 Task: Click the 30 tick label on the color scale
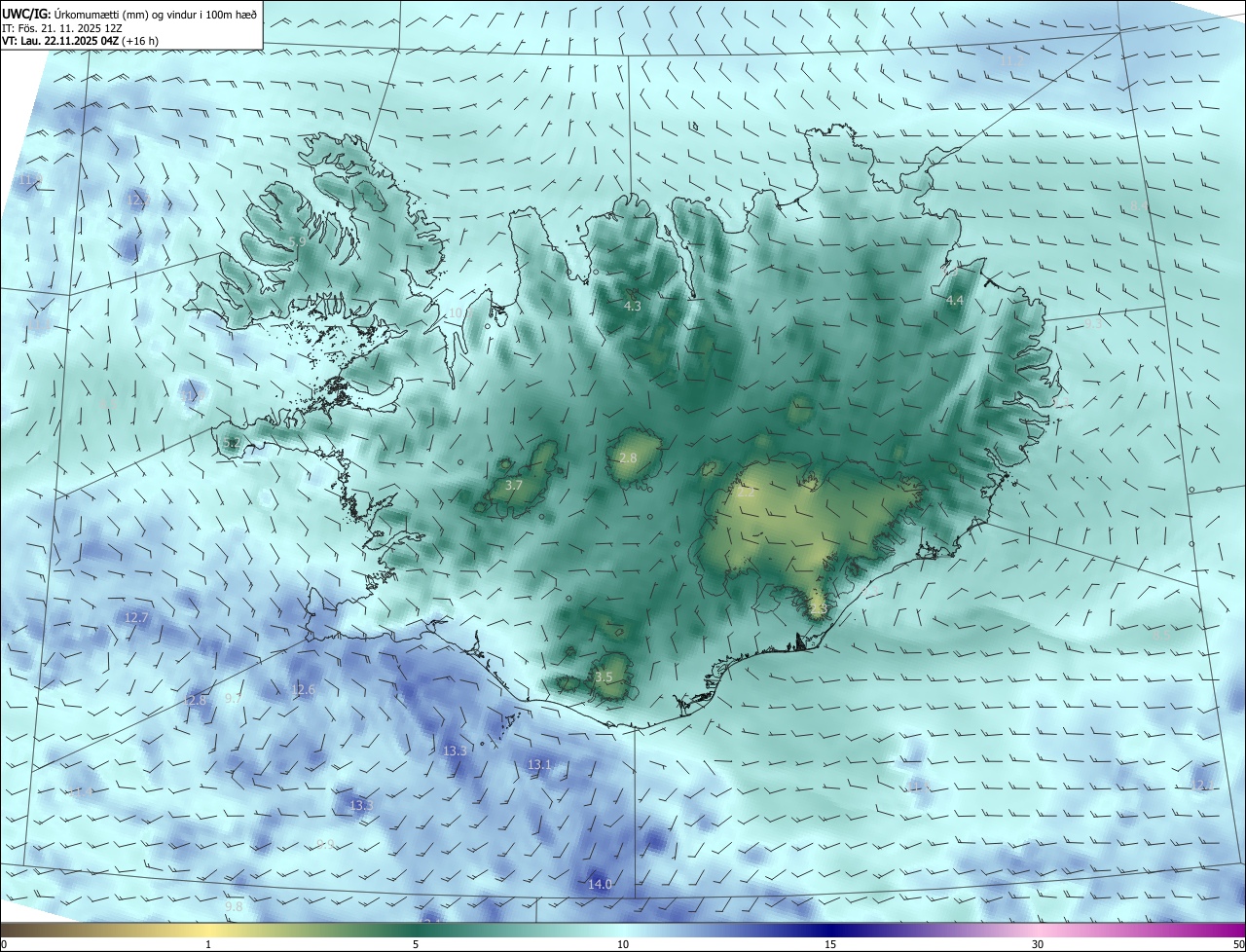coord(1038,944)
